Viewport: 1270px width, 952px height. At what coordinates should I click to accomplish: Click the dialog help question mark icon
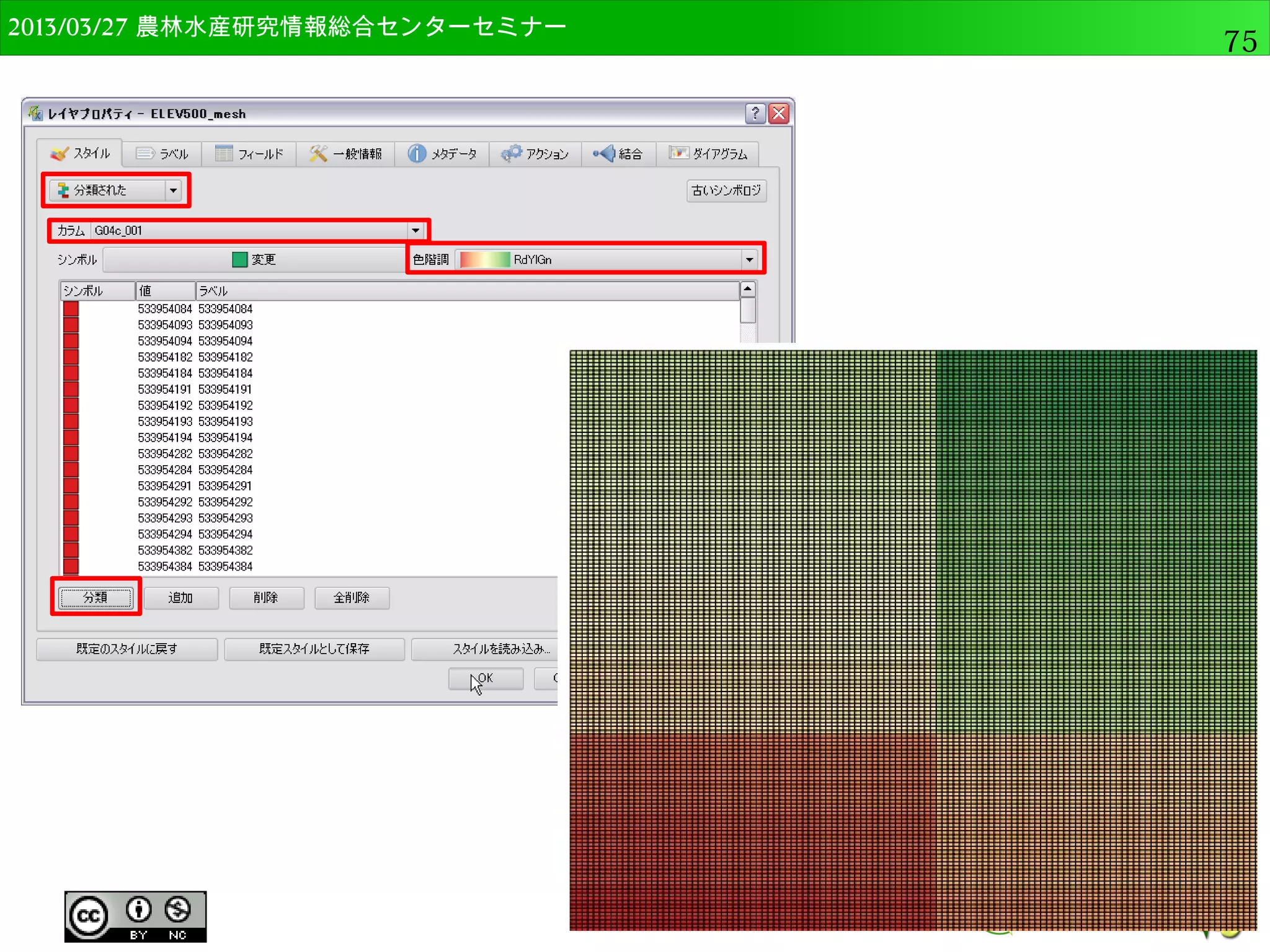755,113
